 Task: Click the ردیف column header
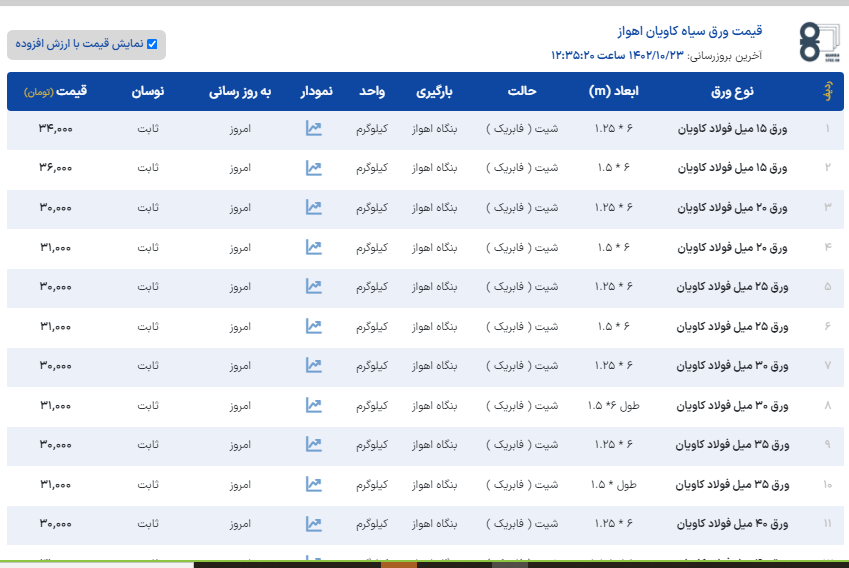(828, 92)
